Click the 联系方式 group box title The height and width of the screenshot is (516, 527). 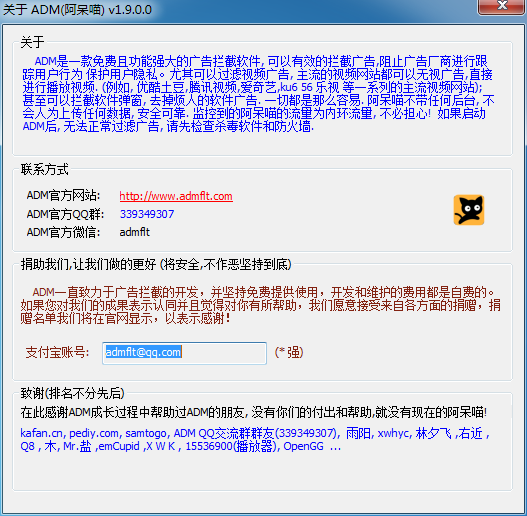coord(44,169)
